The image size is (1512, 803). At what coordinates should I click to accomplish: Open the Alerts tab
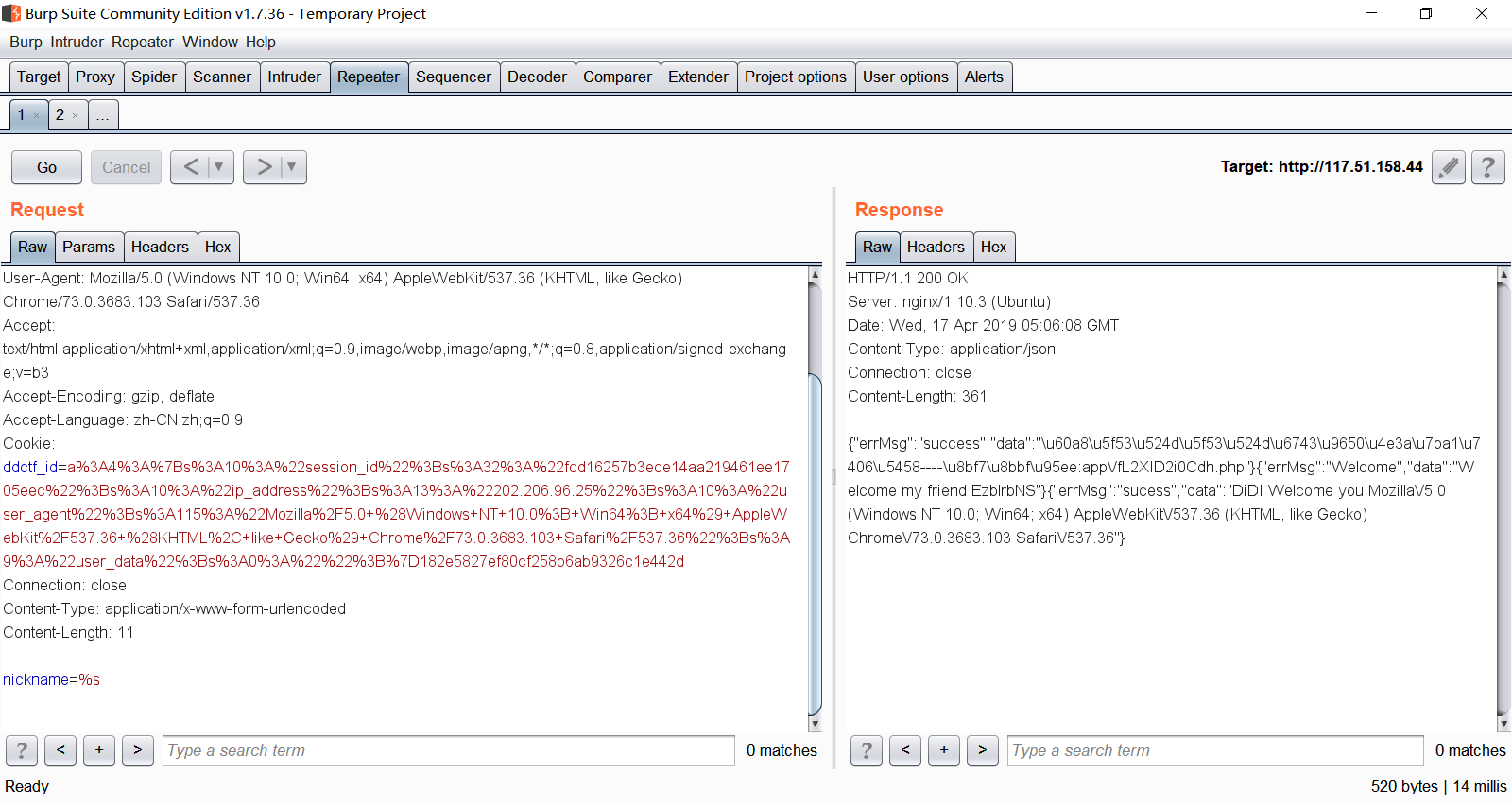coord(984,77)
